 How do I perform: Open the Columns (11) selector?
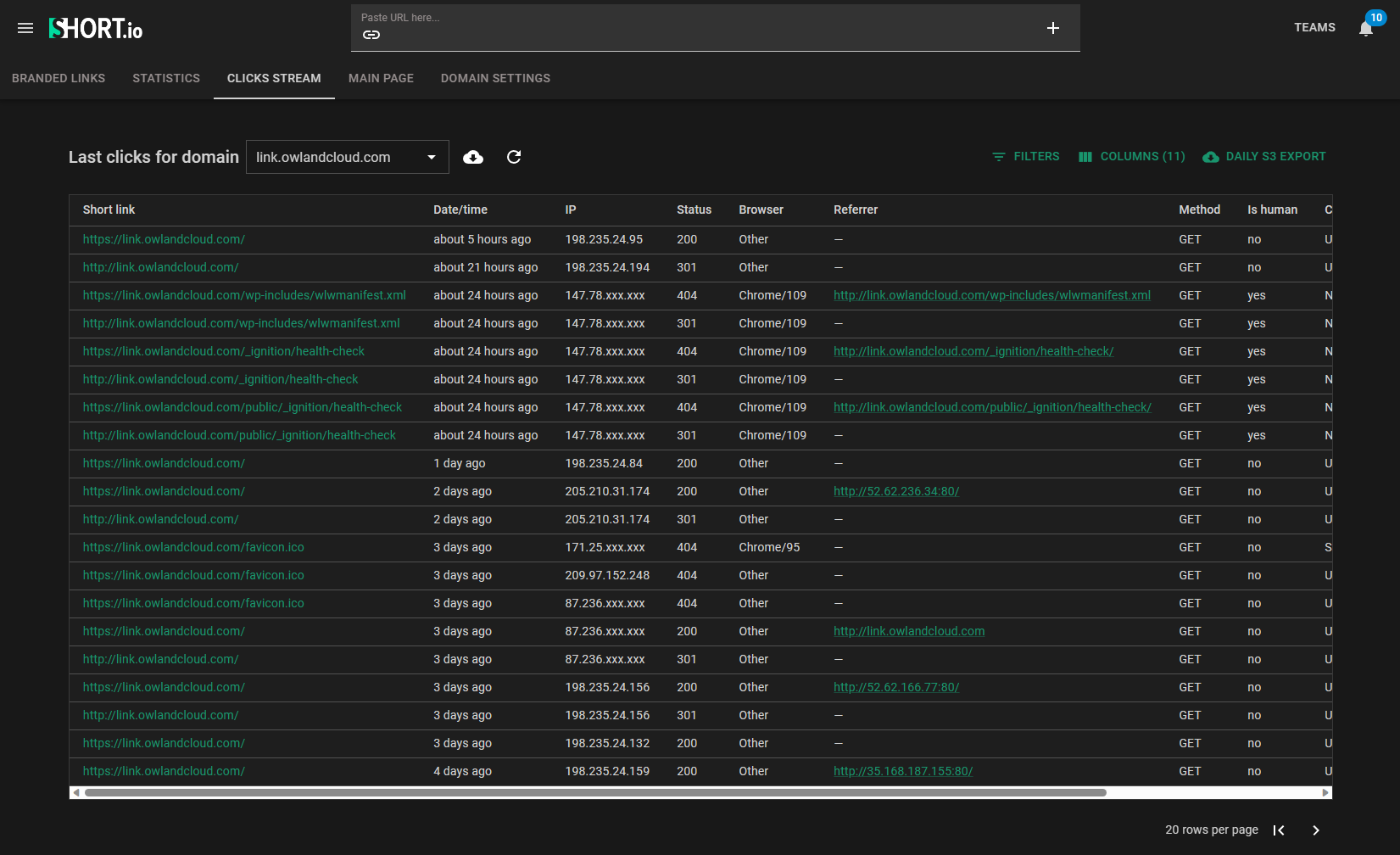(x=1131, y=156)
